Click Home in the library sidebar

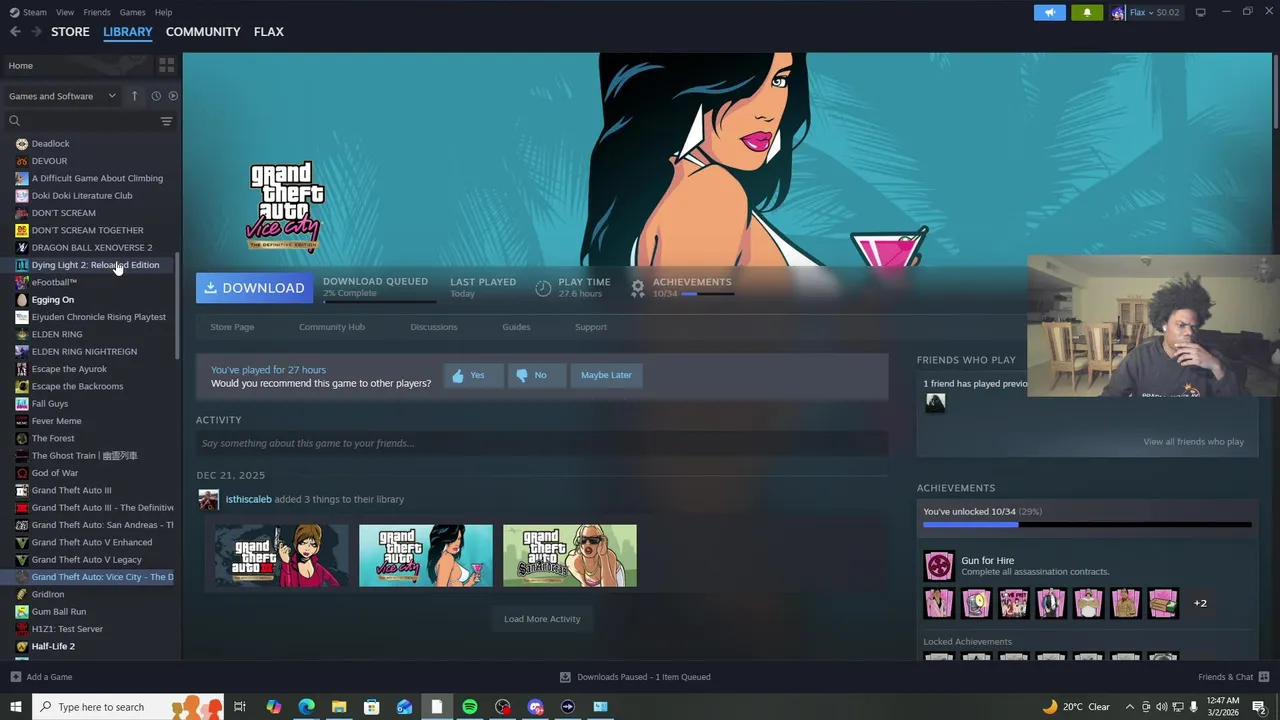[20, 66]
